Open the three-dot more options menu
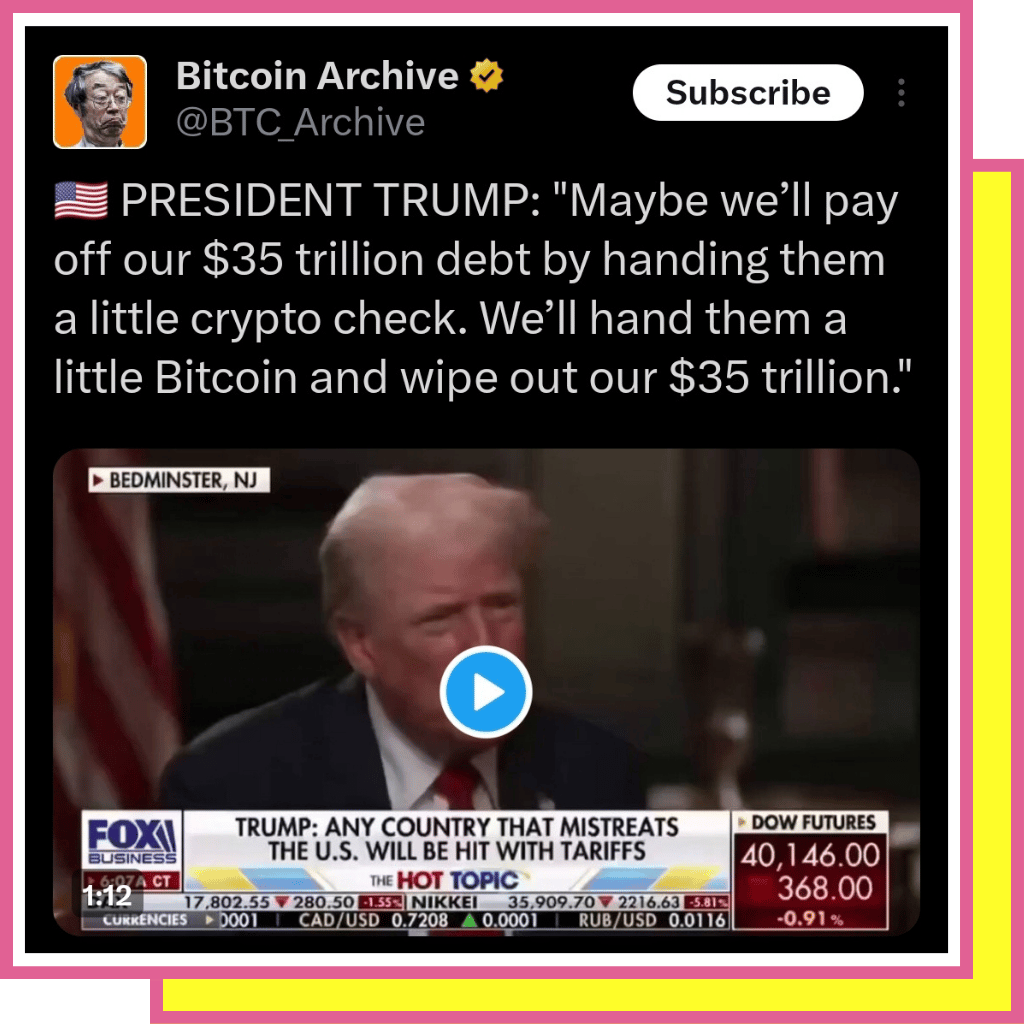1024x1024 pixels. (901, 93)
